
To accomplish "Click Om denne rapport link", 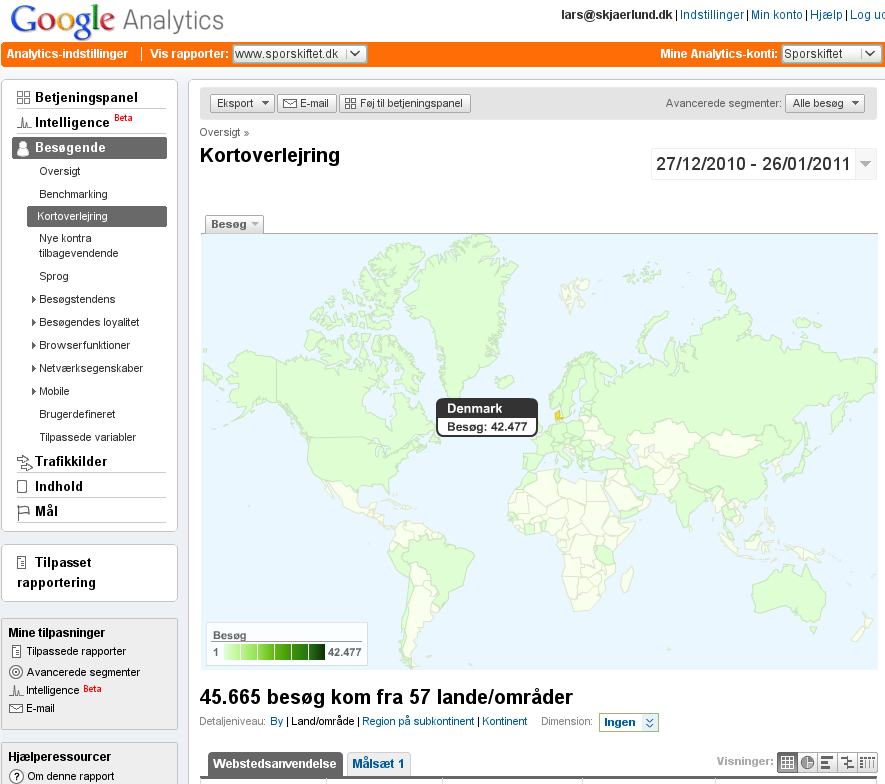I will pyautogui.click(x=71, y=777).
